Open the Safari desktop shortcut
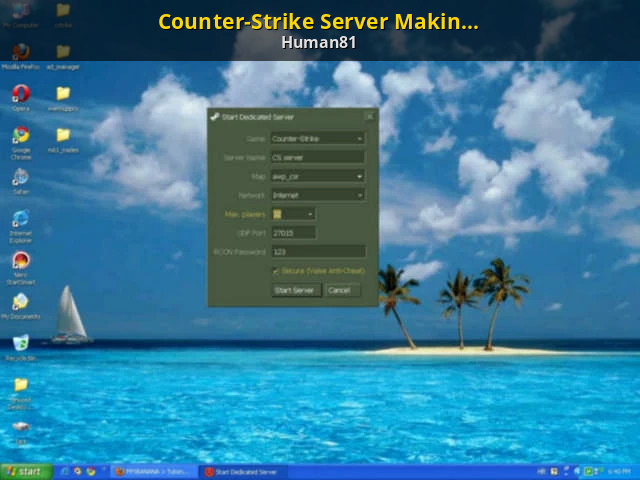The width and height of the screenshot is (640, 480). (x=20, y=178)
